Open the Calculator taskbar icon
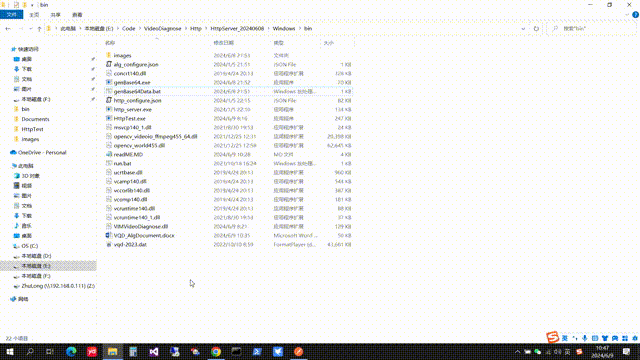The height and width of the screenshot is (360, 640). pos(133,351)
